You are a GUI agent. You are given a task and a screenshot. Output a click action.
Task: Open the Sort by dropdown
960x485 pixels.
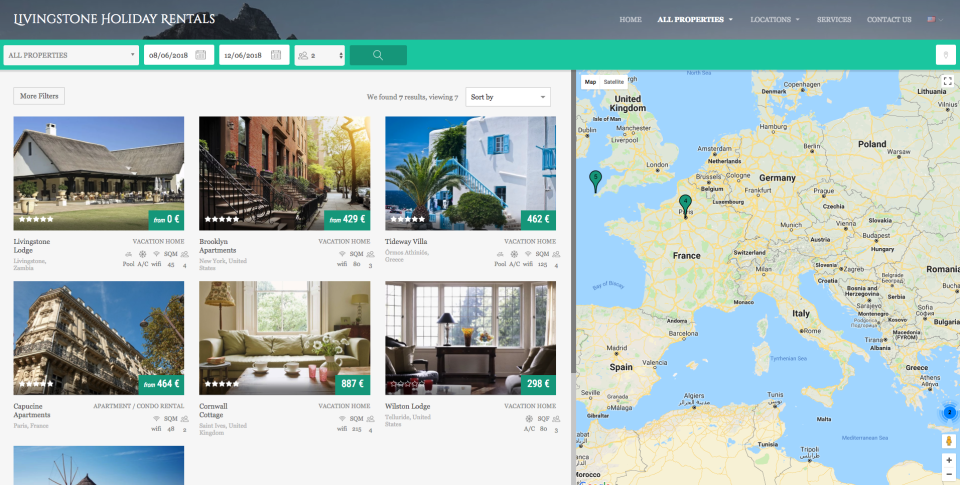pyautogui.click(x=508, y=97)
